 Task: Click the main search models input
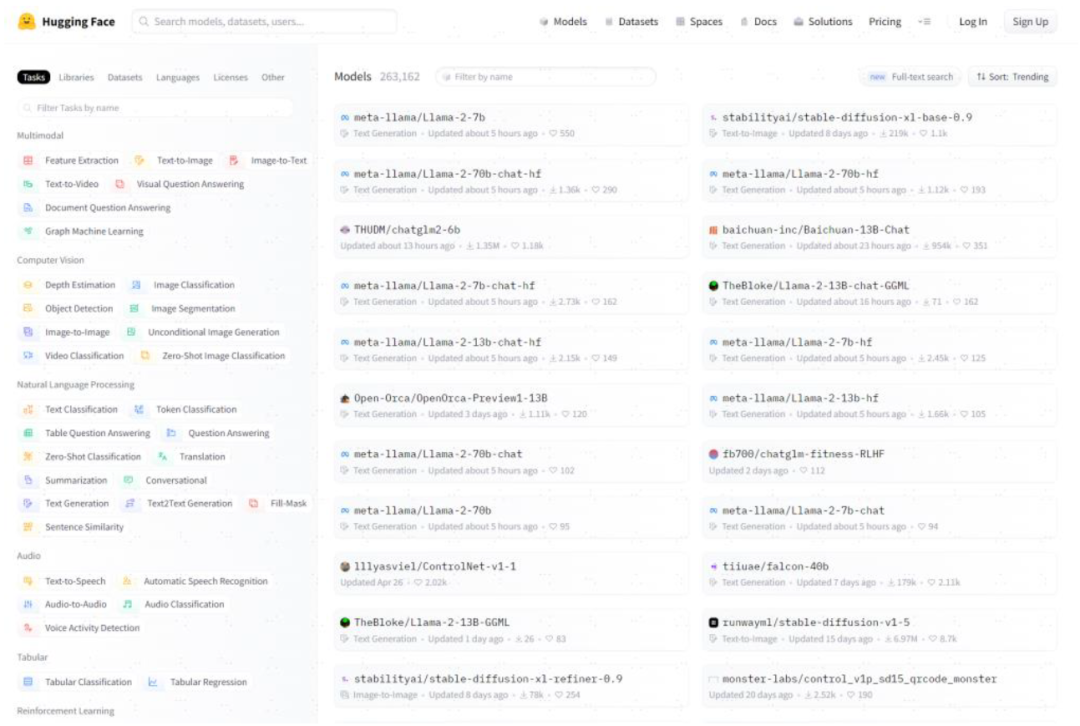point(264,21)
